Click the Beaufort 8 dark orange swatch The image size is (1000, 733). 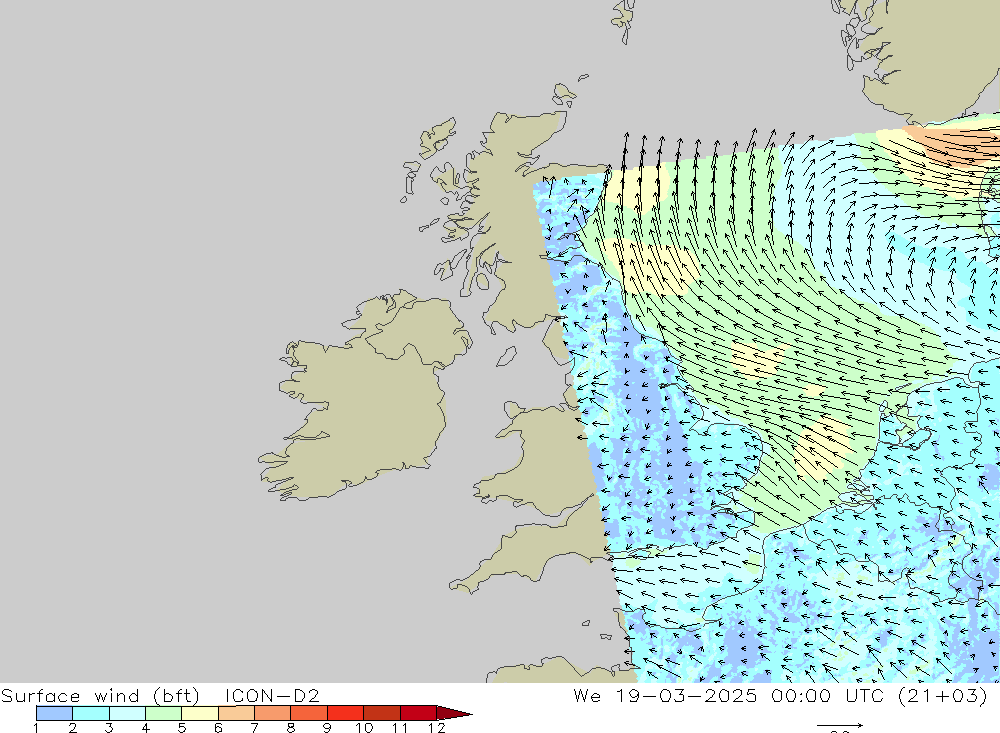(x=309, y=713)
